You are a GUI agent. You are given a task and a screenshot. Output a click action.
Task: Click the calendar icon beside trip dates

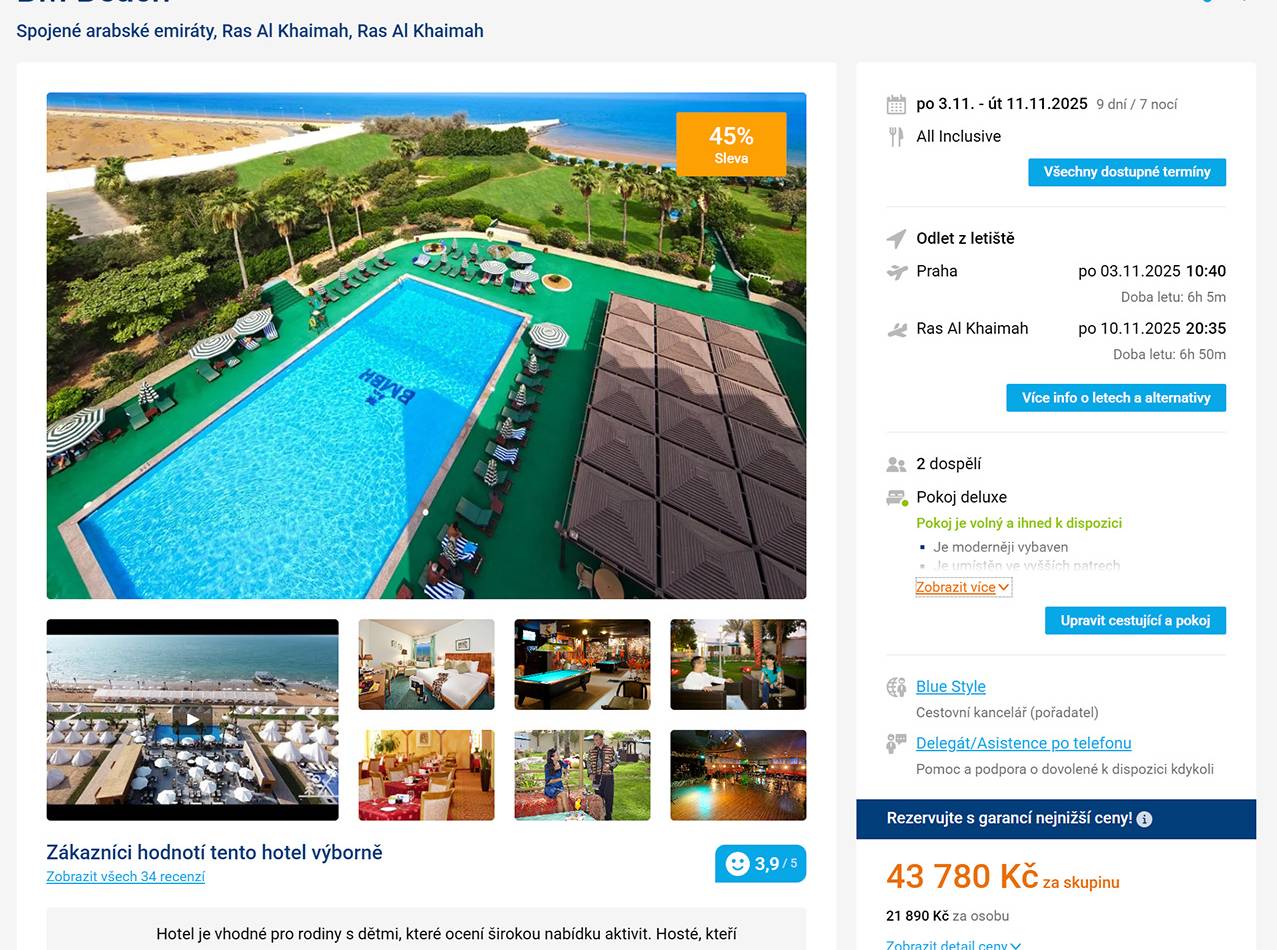click(896, 104)
